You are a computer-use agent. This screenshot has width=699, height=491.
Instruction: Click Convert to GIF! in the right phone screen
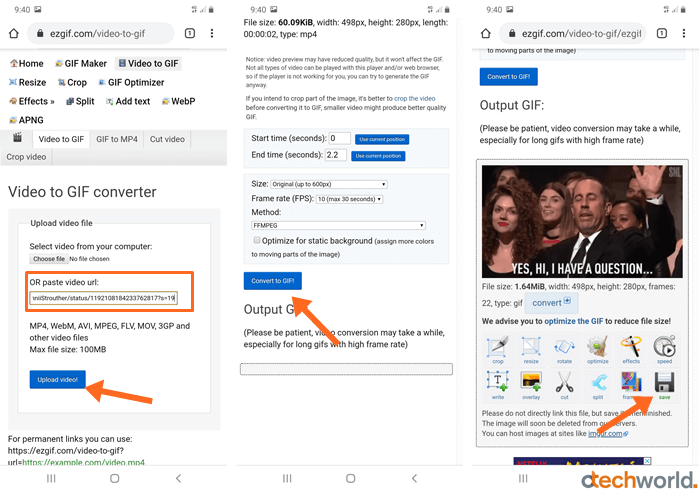[509, 77]
